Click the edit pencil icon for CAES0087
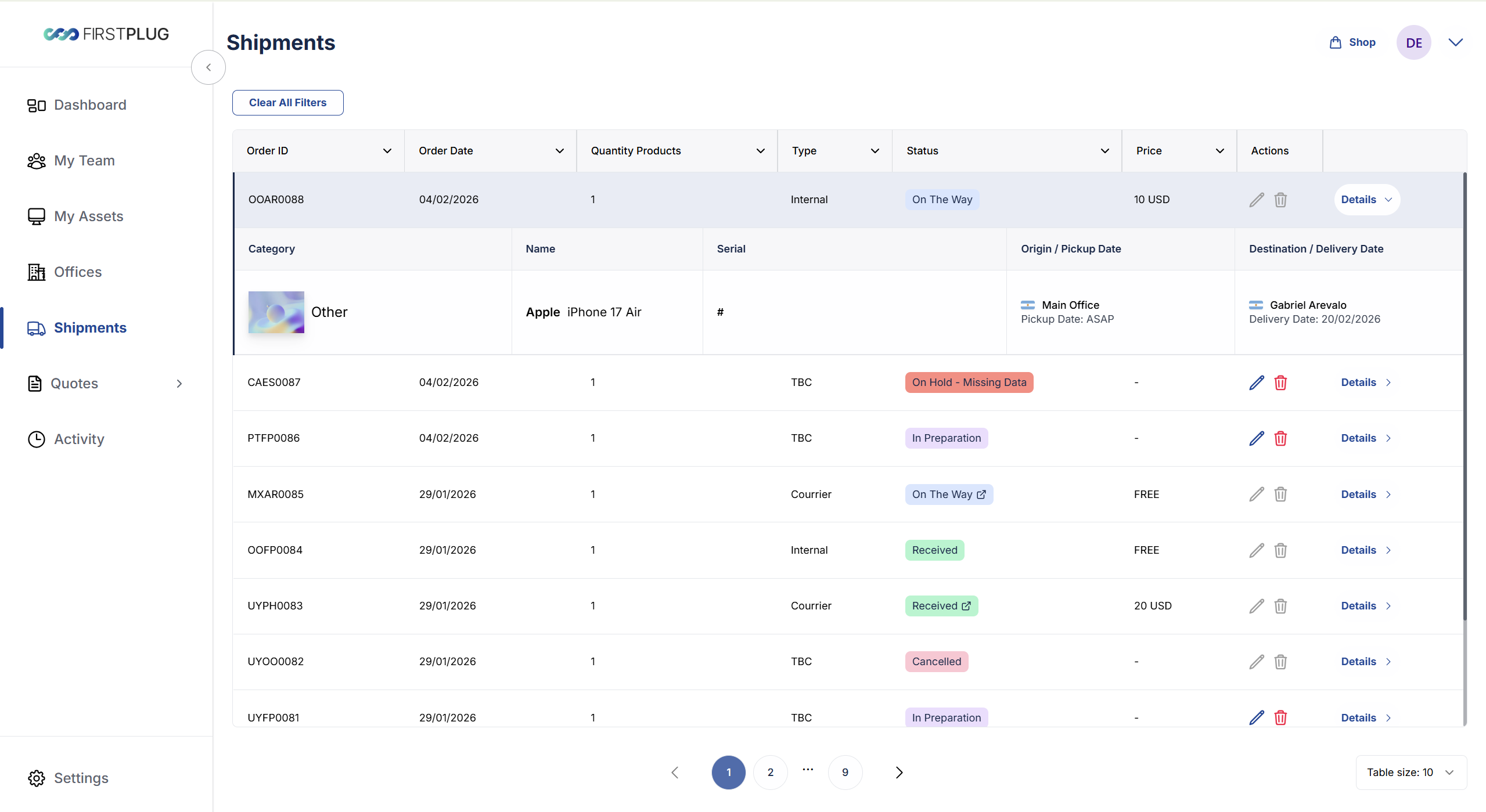This screenshot has height=812, width=1486. click(x=1256, y=382)
